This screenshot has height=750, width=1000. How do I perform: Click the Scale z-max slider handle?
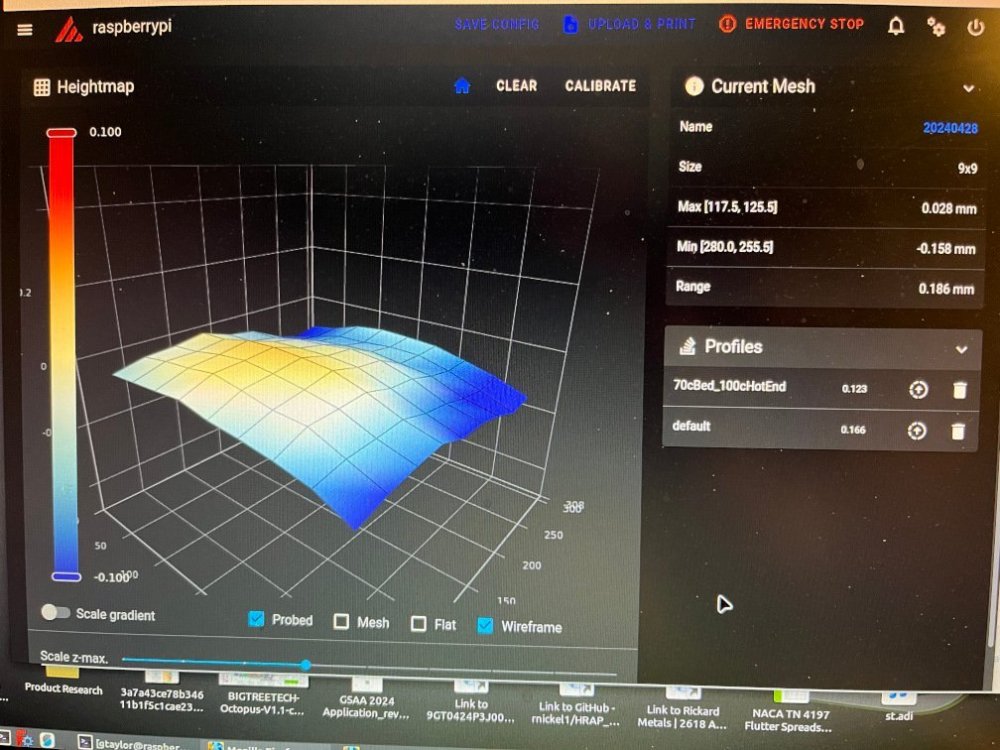point(306,665)
